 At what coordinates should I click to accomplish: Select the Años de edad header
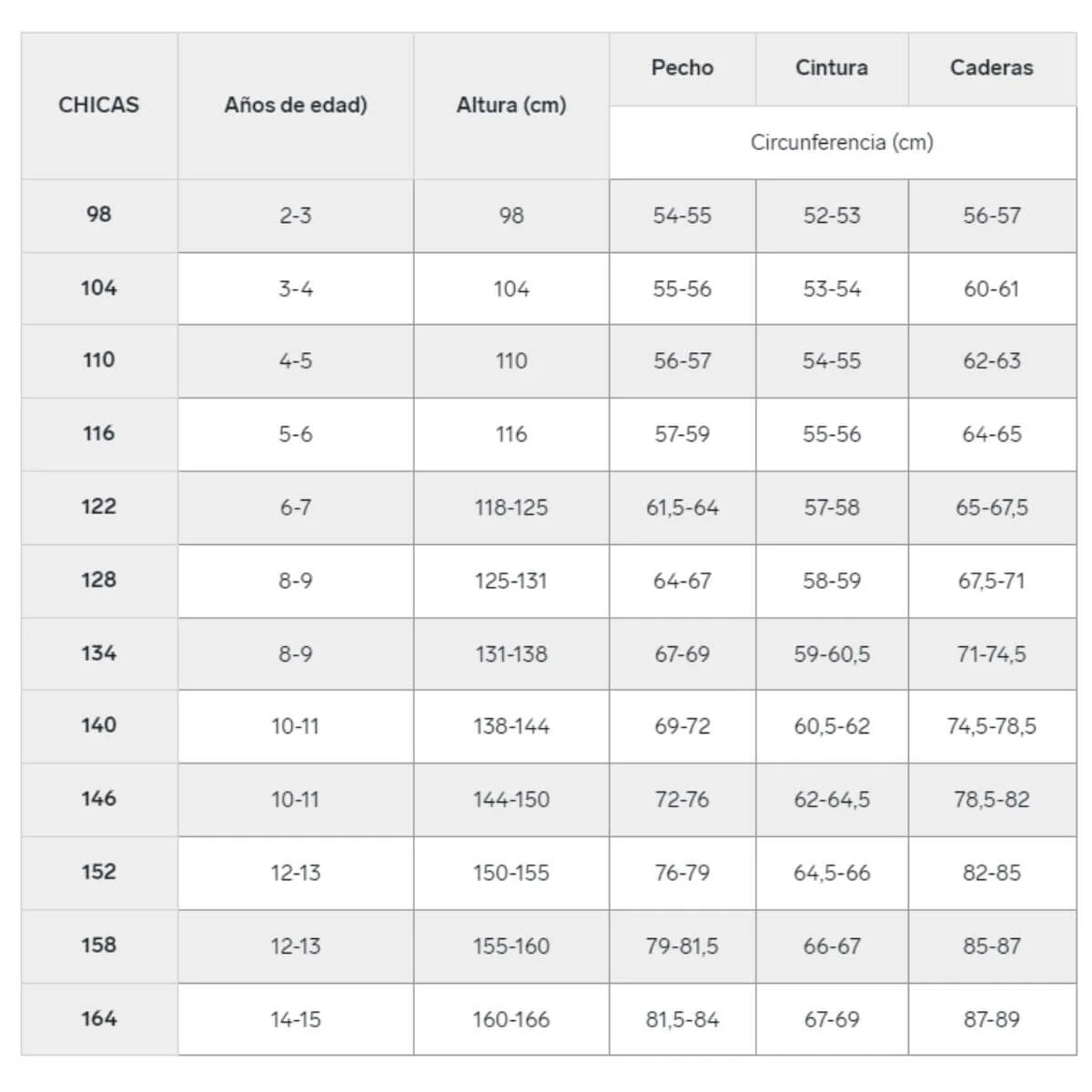(296, 106)
